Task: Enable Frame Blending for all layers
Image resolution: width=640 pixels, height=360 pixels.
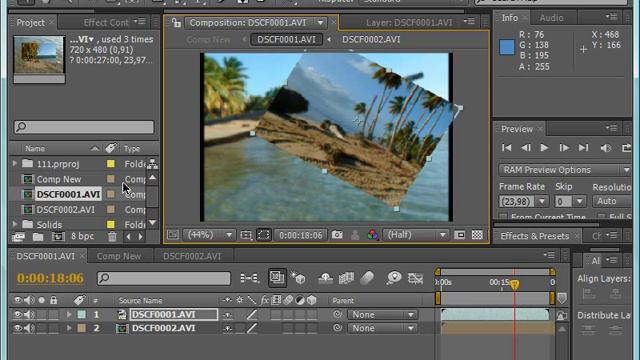Action: point(346,278)
